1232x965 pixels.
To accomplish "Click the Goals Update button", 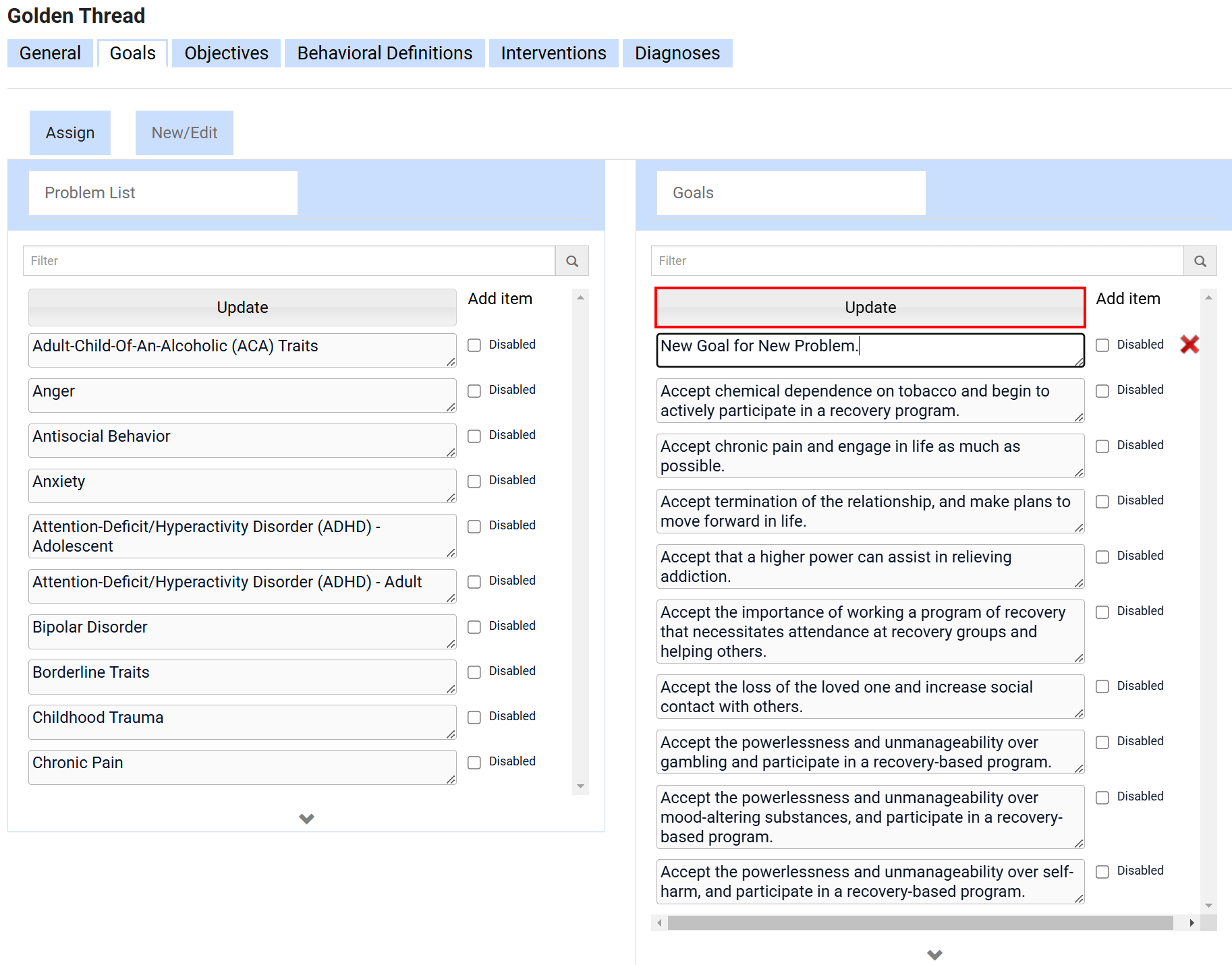I will point(870,308).
